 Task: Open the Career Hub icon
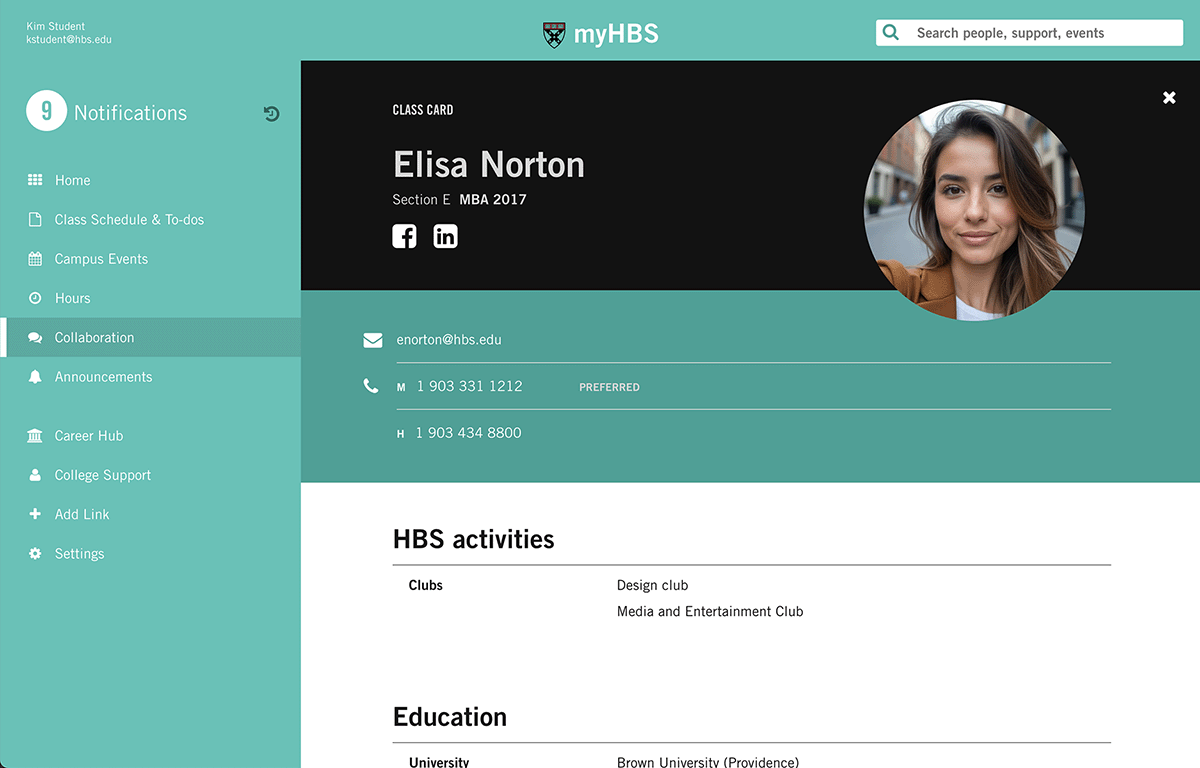point(36,435)
